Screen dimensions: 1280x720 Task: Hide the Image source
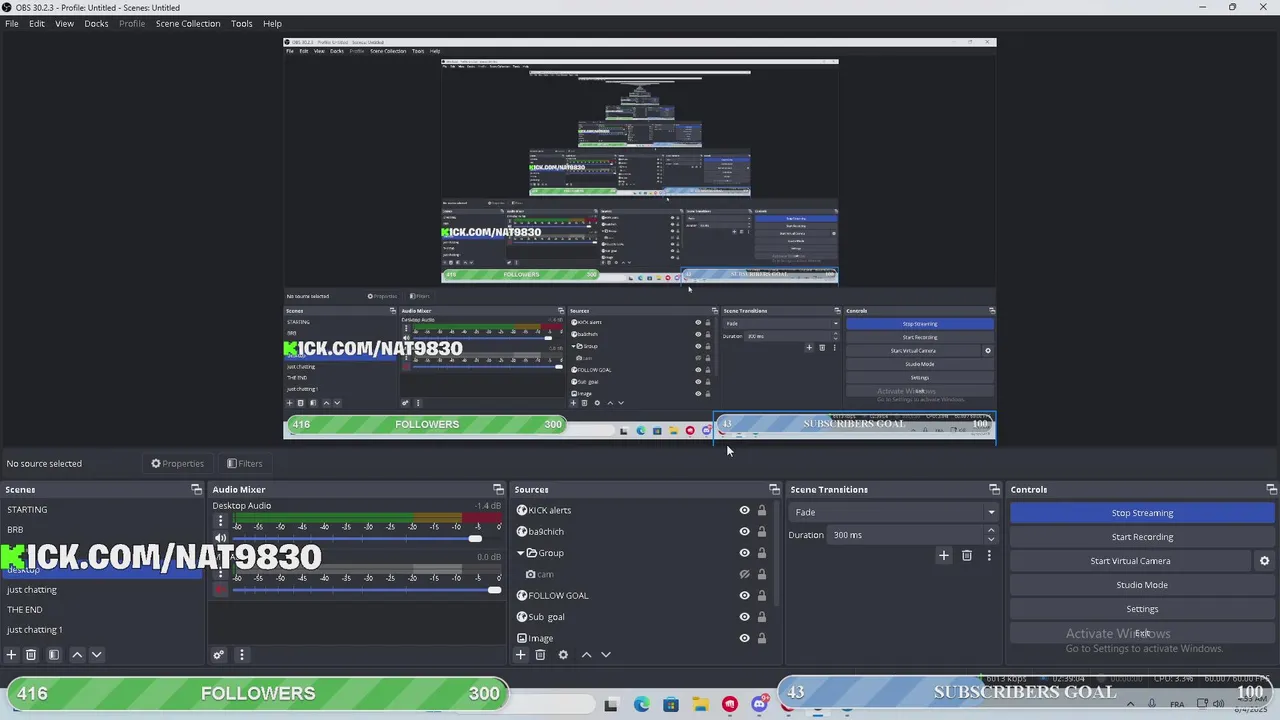[x=744, y=638]
